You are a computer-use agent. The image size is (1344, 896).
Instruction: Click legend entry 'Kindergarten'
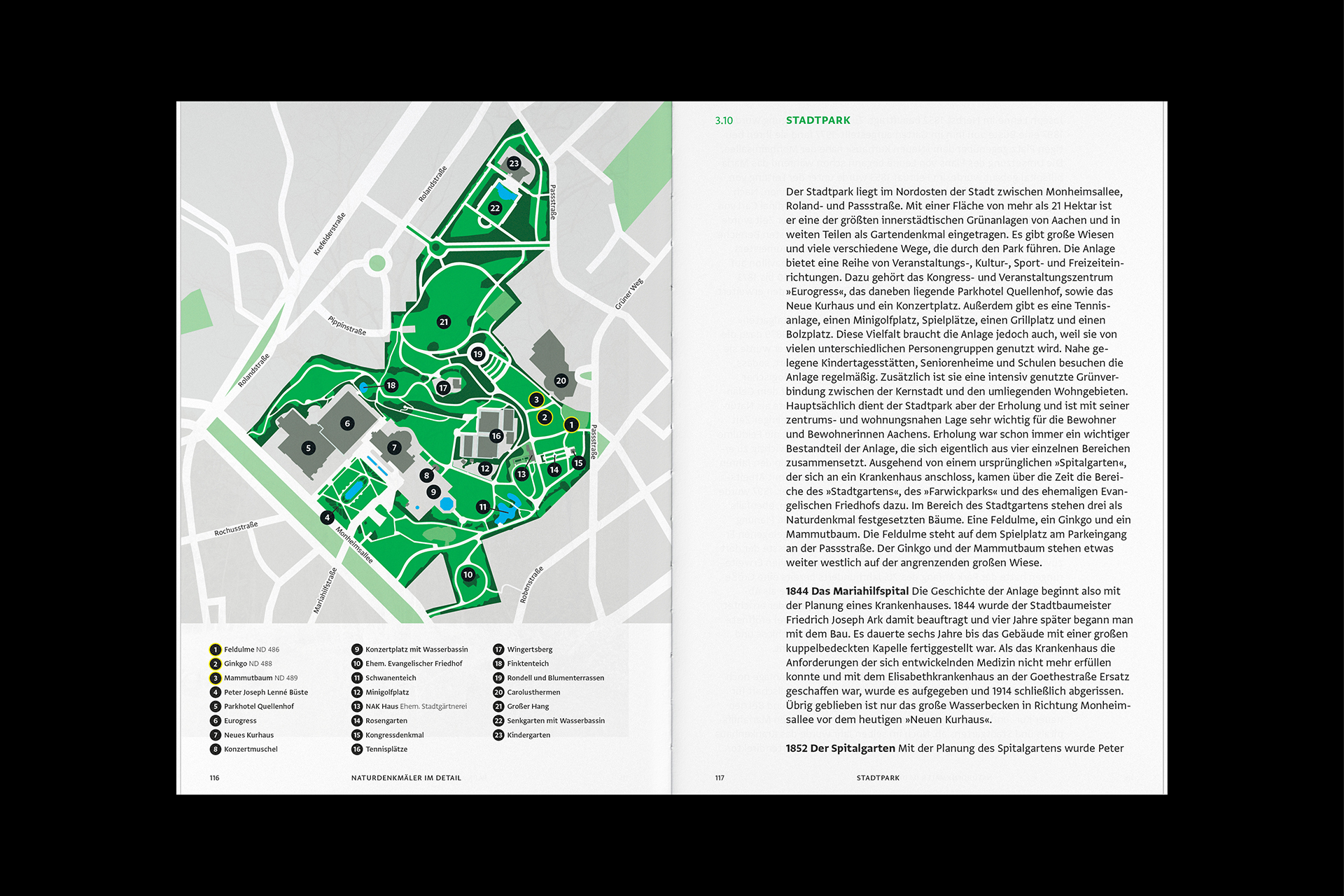(521, 735)
